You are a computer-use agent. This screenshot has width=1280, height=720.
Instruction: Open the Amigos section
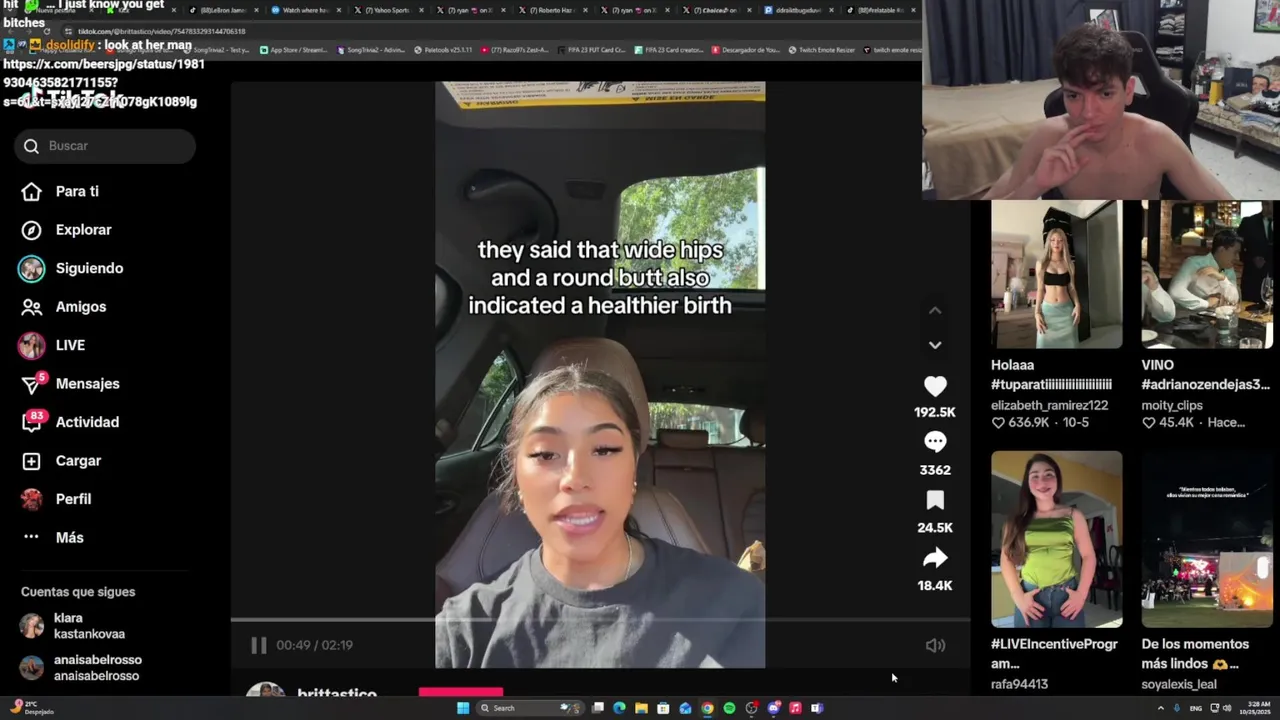click(x=64, y=307)
